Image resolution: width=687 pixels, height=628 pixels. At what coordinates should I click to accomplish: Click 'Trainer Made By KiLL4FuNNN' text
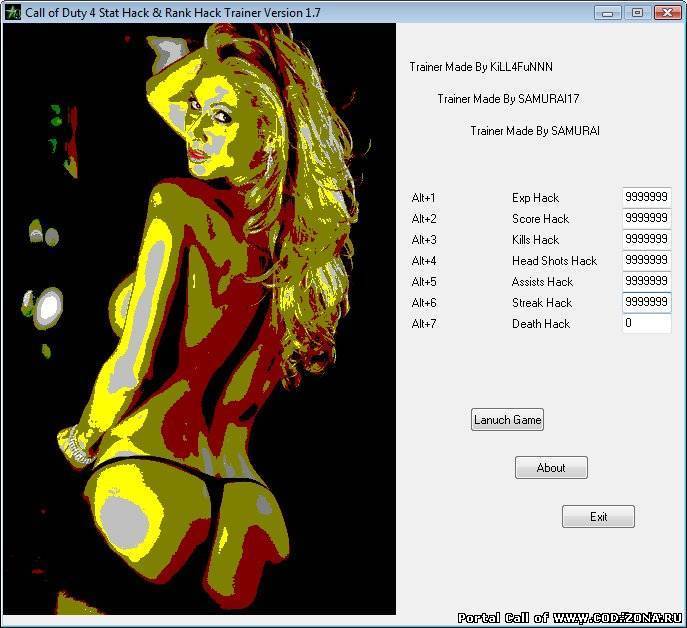[x=481, y=67]
